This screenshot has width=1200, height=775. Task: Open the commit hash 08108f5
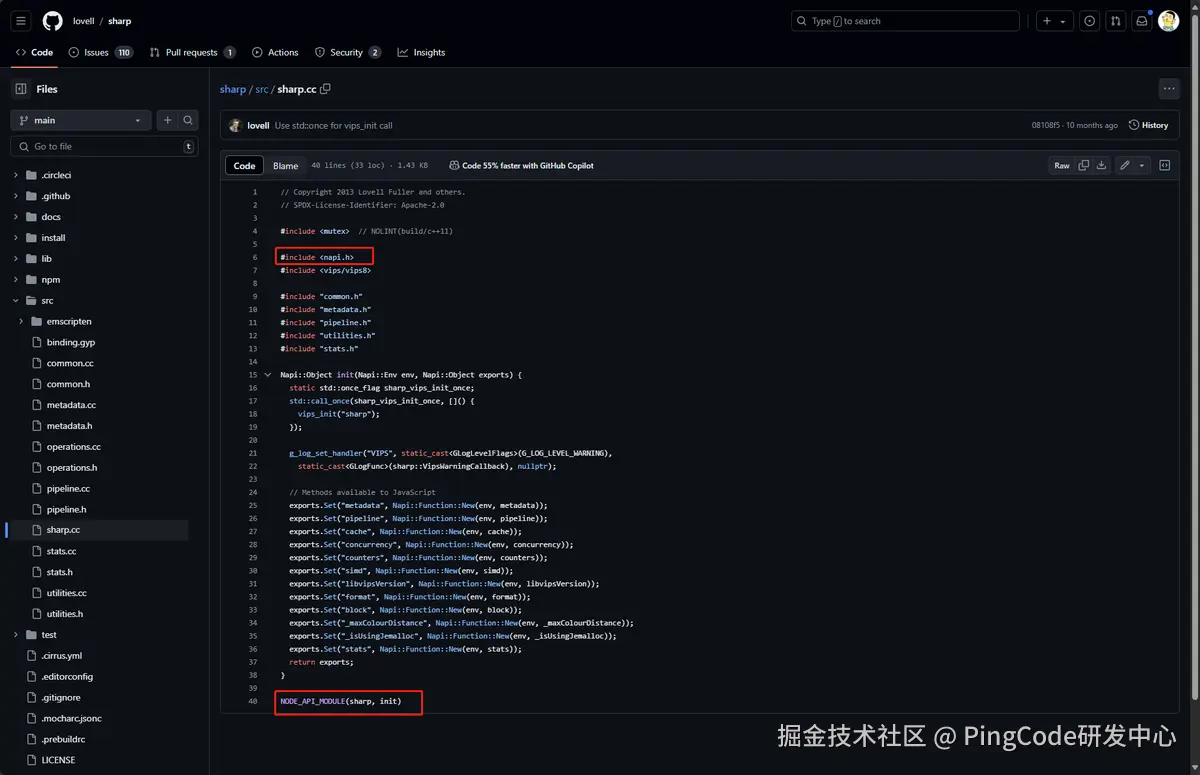(1046, 126)
